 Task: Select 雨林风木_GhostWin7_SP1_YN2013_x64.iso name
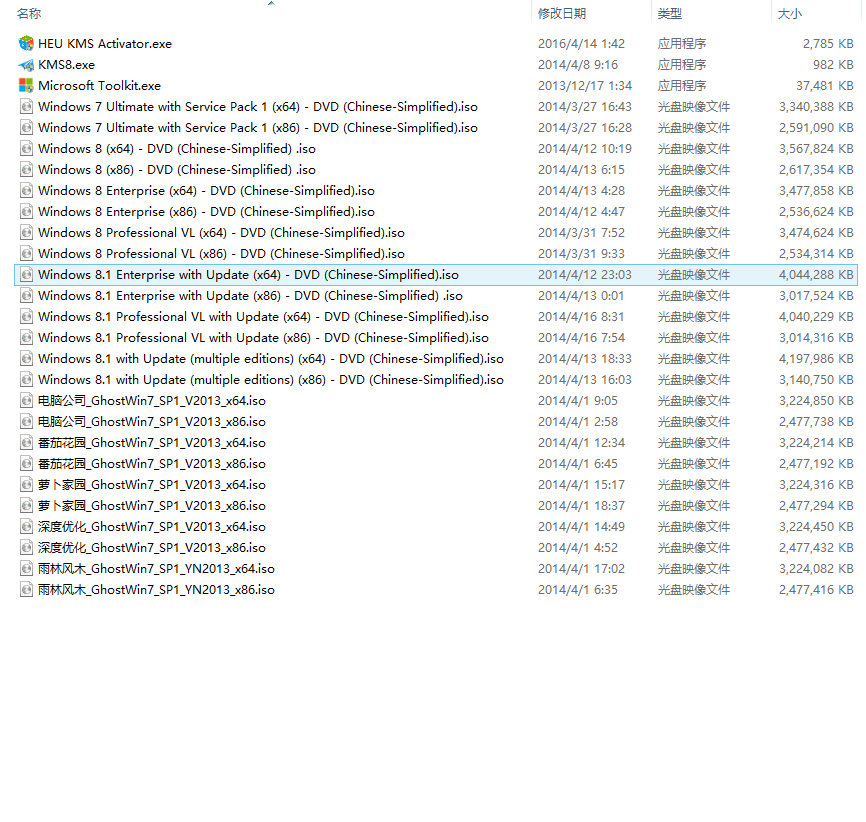click(156, 568)
